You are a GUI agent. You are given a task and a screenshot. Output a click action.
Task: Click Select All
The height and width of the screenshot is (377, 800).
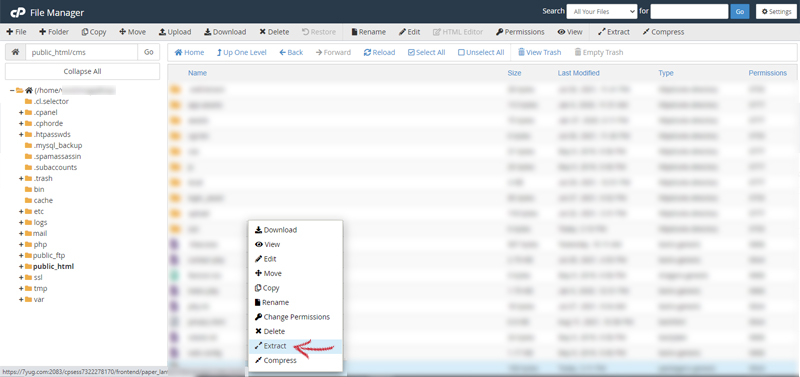(427, 52)
